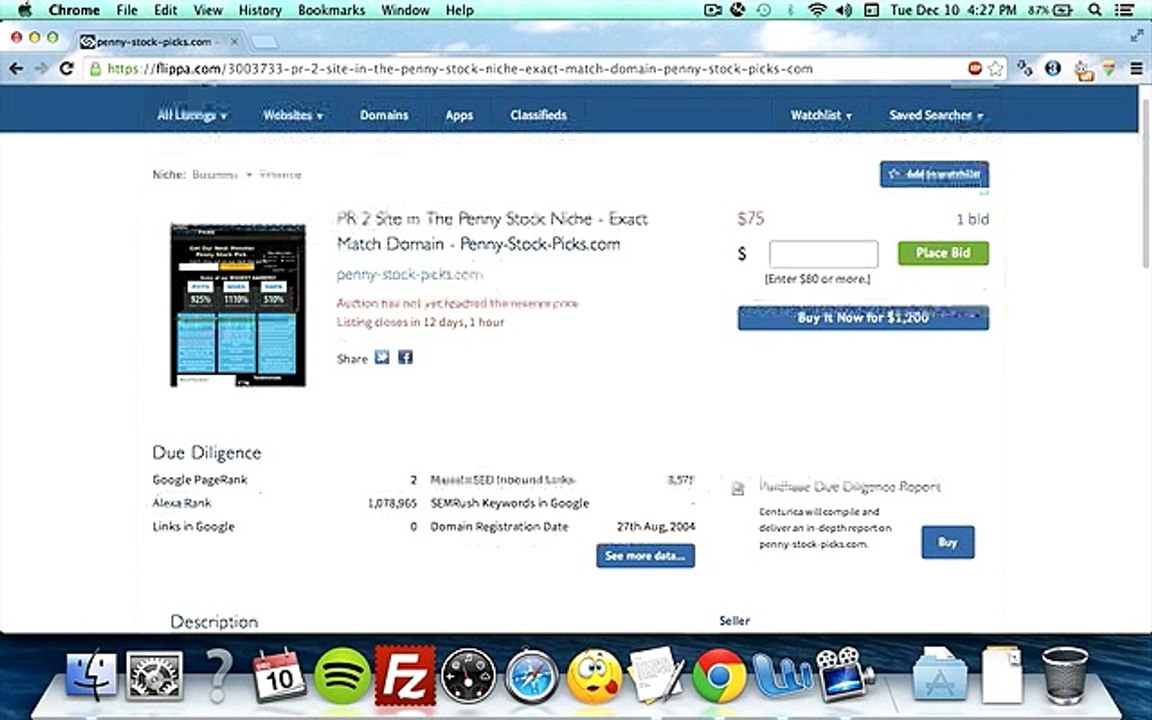The image size is (1152, 720).
Task: Click the page vertical scrollbar
Action: click(x=1145, y=184)
